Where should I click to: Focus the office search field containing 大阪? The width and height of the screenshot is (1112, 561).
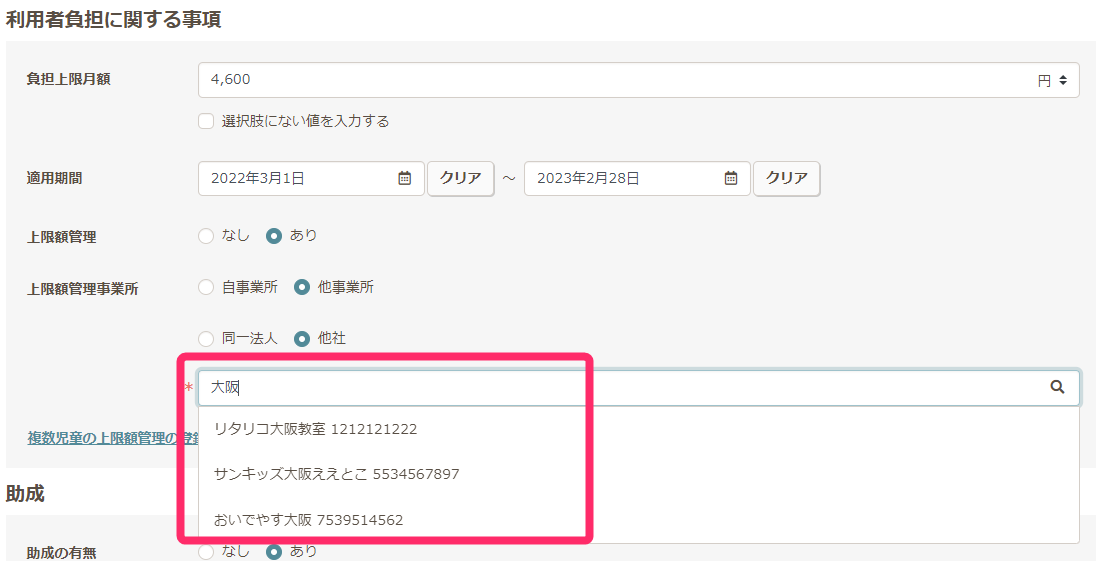pyautogui.click(x=620, y=388)
